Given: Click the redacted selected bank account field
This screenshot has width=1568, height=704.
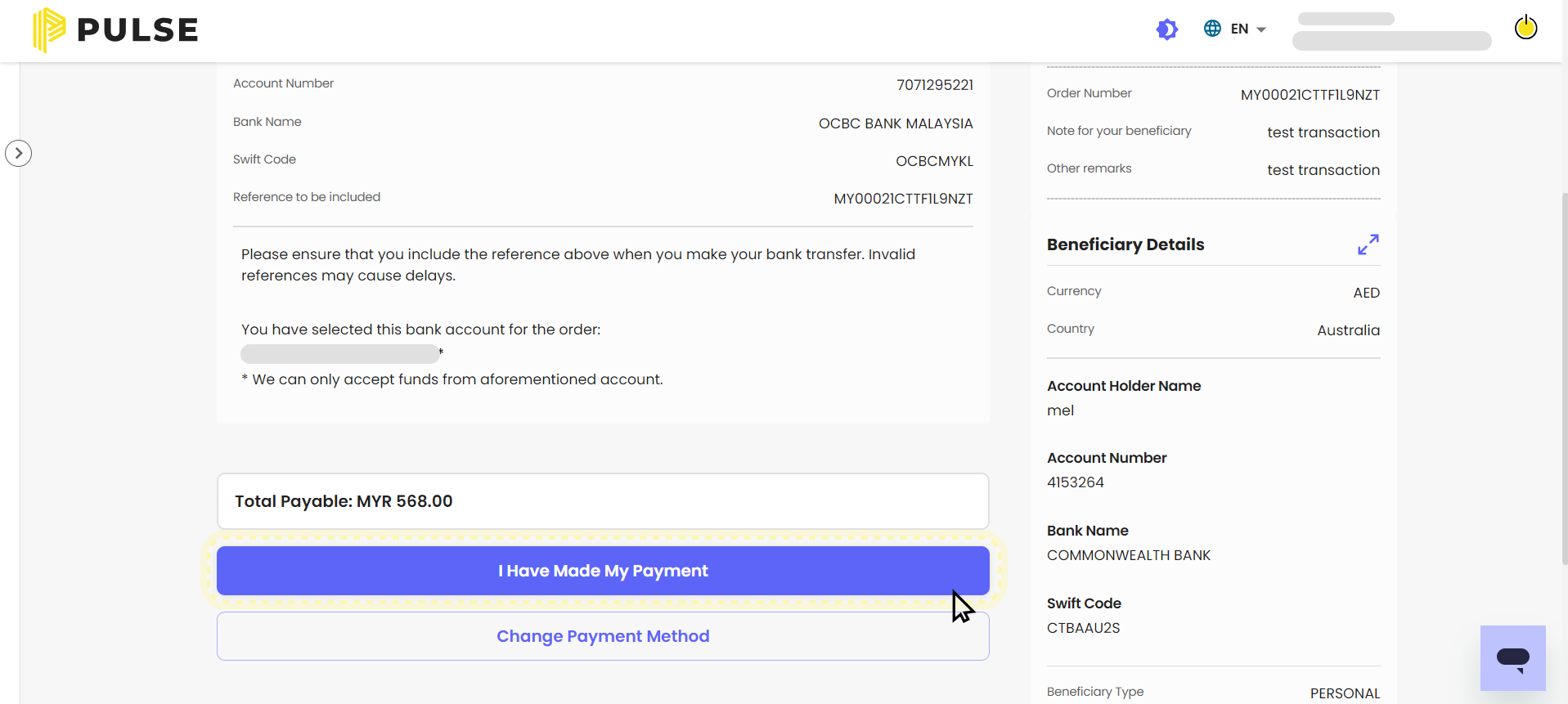Looking at the screenshot, I should (340, 354).
